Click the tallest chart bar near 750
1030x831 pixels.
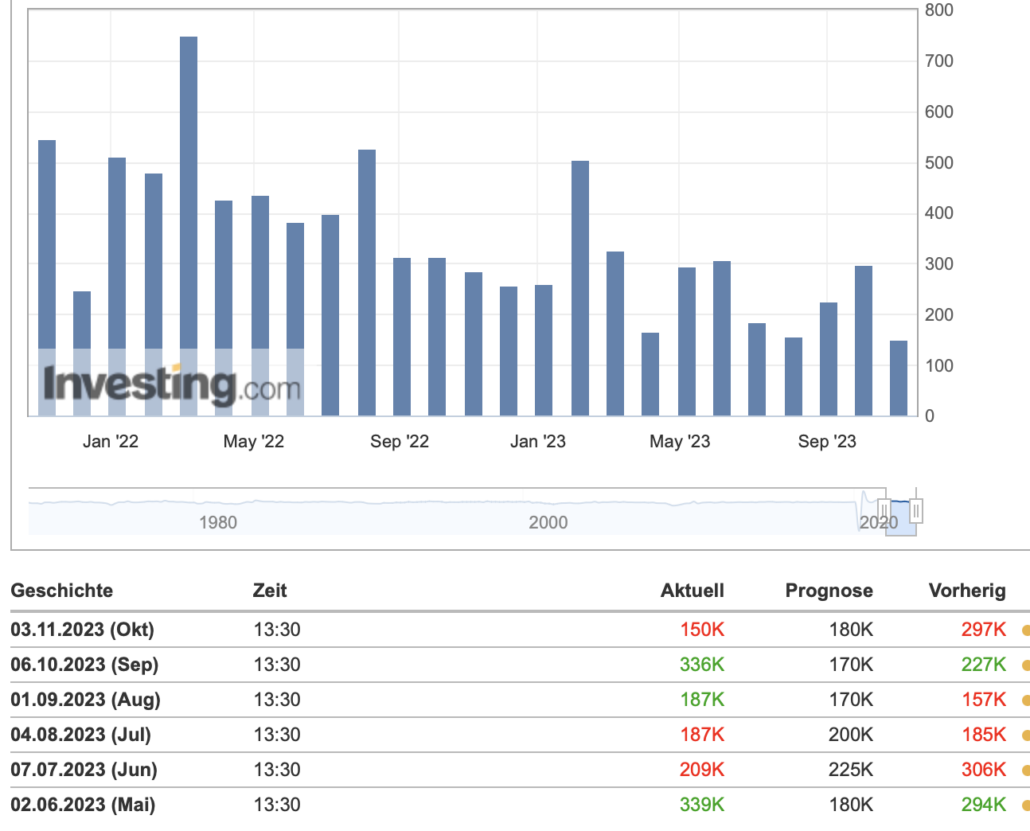[189, 226]
